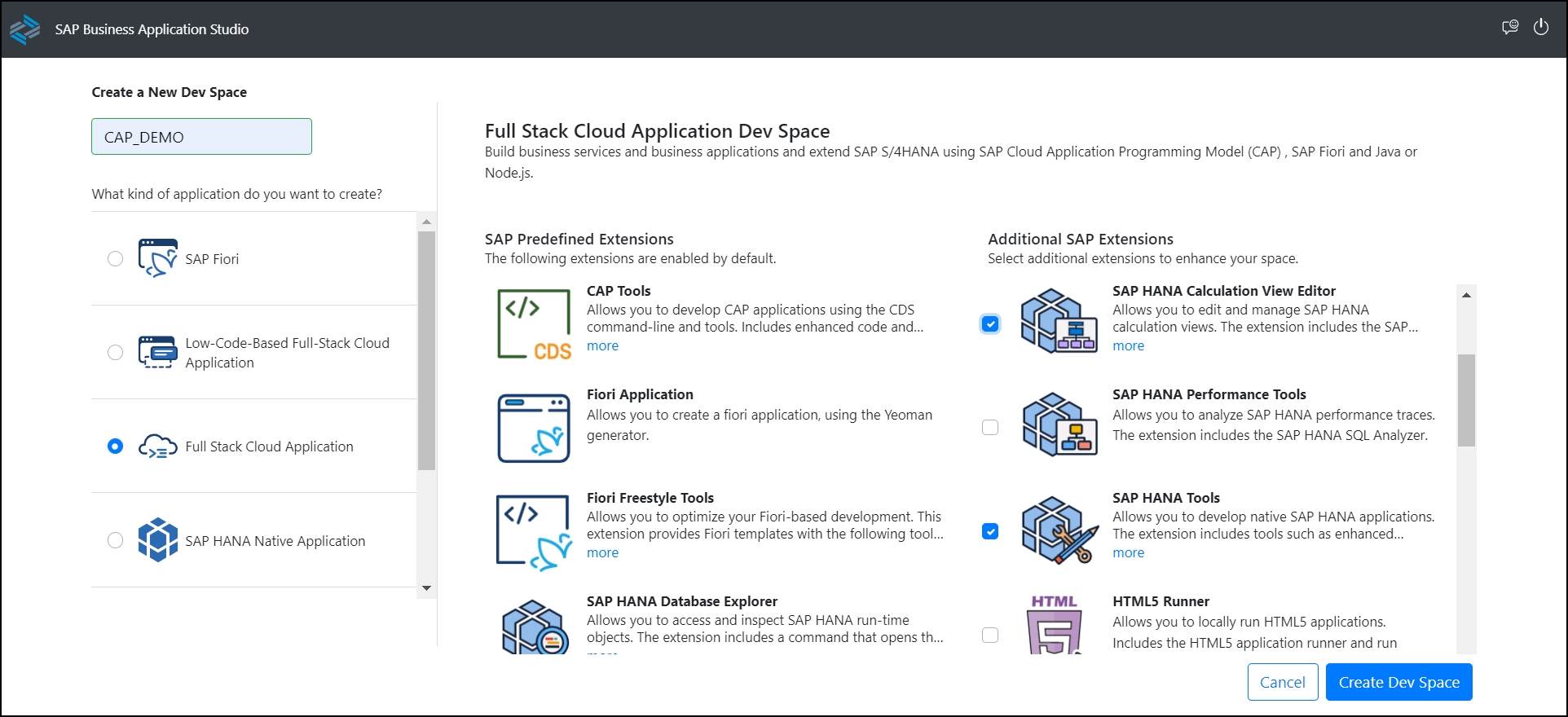Expand SAP HANA Tools description via more

pyautogui.click(x=1128, y=552)
